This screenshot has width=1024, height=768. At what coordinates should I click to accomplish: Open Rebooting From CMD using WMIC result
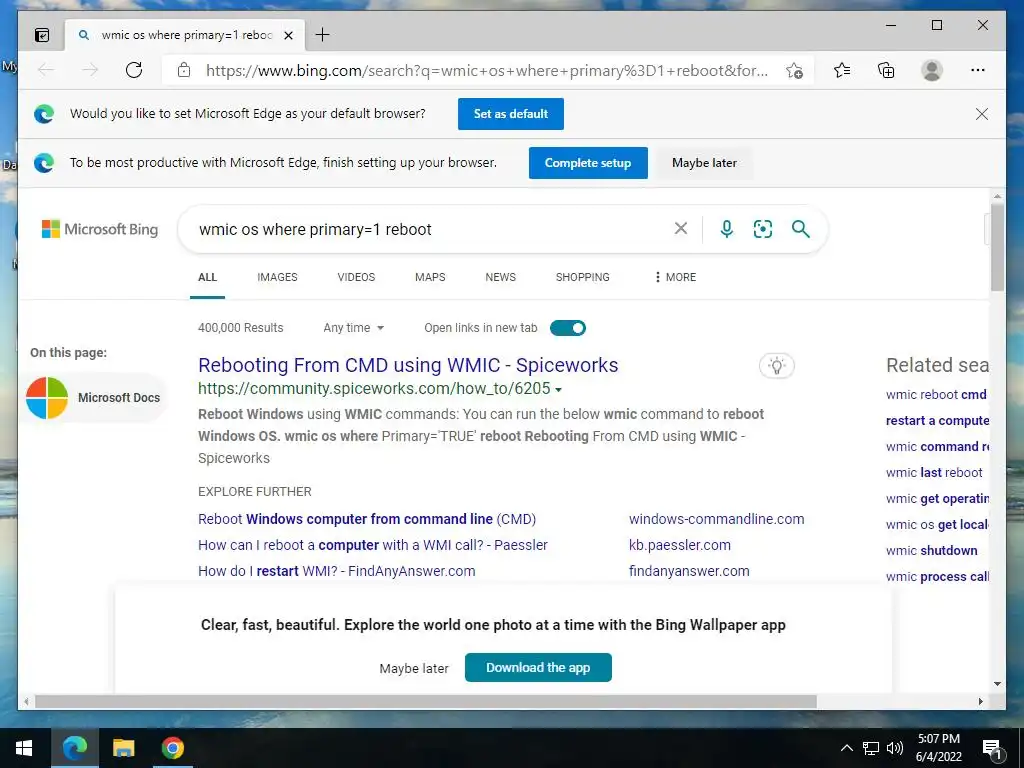coord(408,365)
